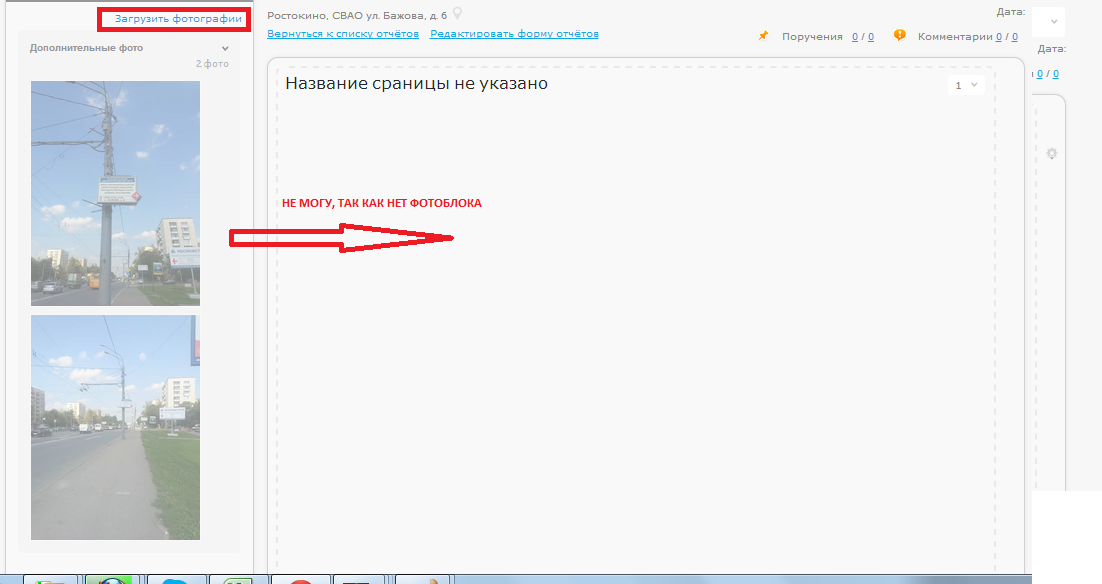
Task: Click the orange exclamation comment bubble icon
Action: [x=899, y=36]
